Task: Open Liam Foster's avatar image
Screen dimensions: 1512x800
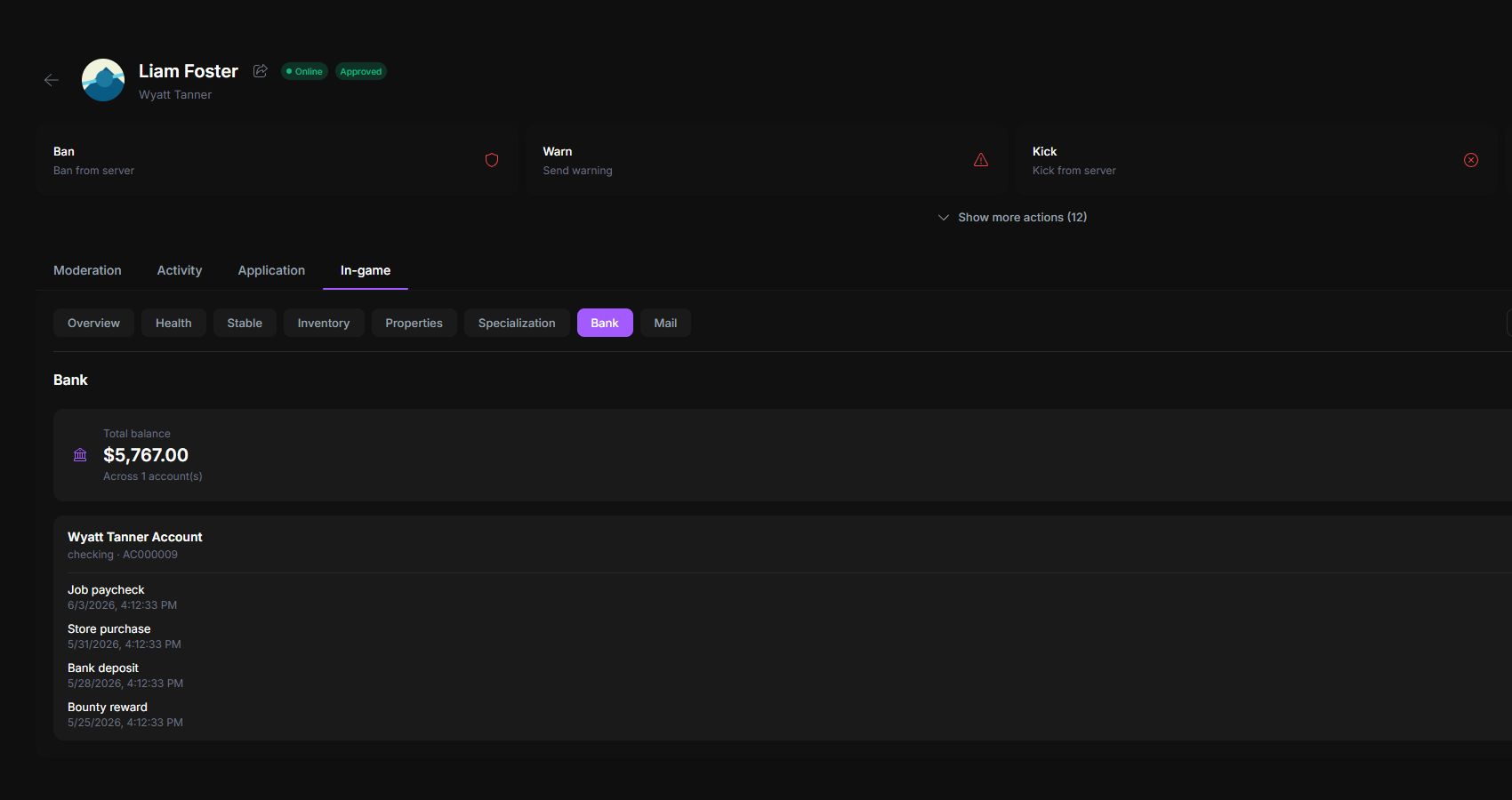Action: (103, 80)
